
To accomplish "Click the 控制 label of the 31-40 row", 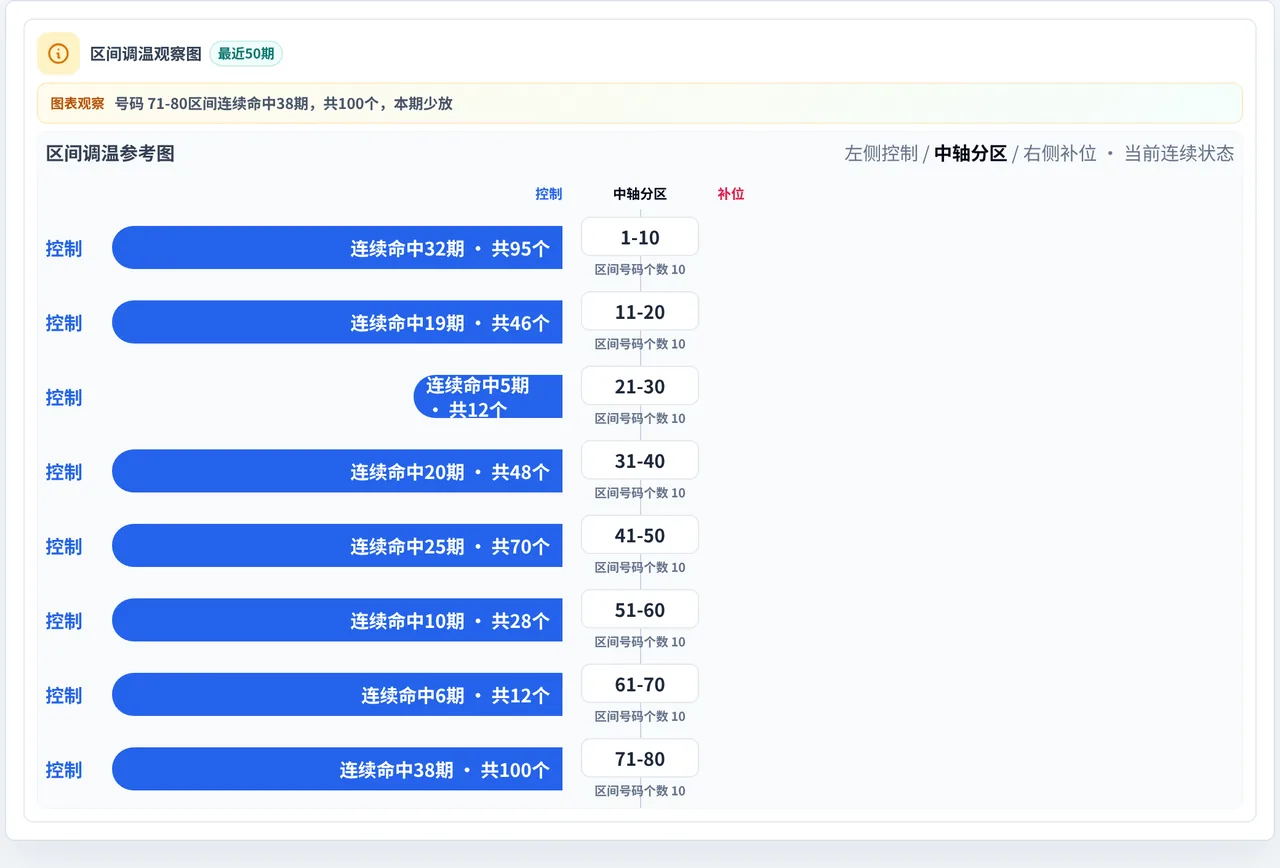I will coord(64,471).
